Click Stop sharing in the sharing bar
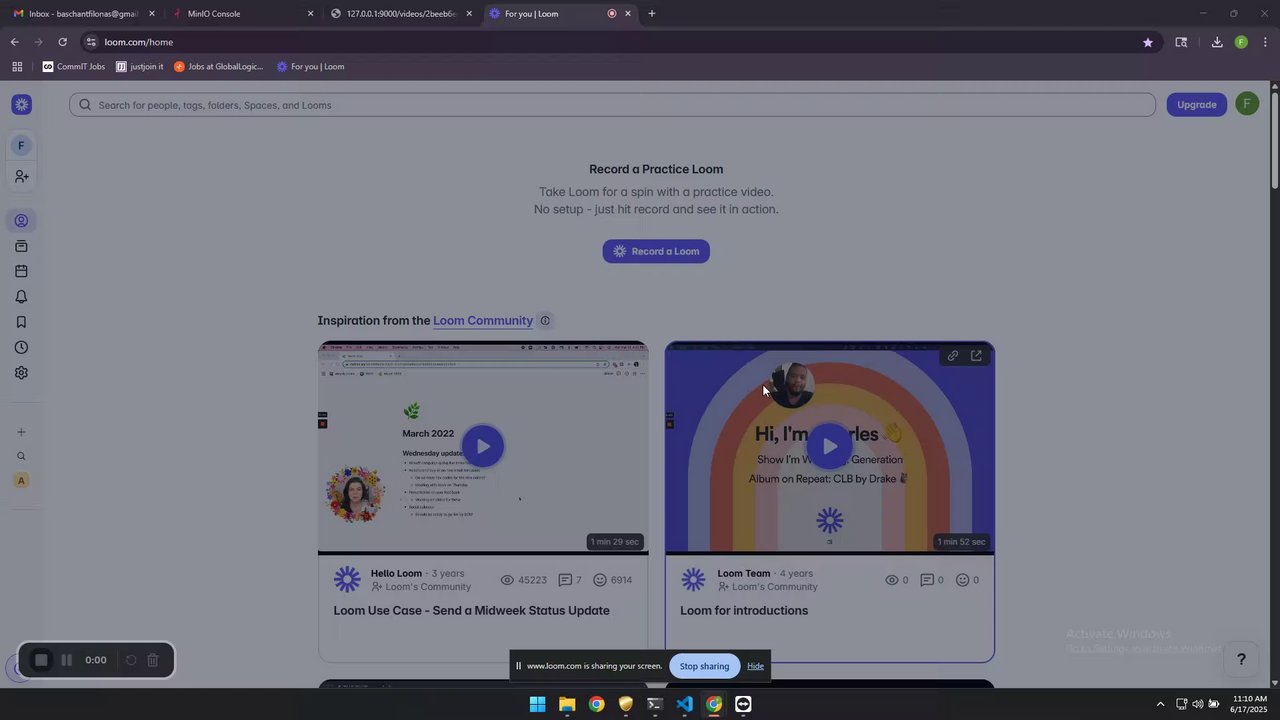 pos(704,666)
